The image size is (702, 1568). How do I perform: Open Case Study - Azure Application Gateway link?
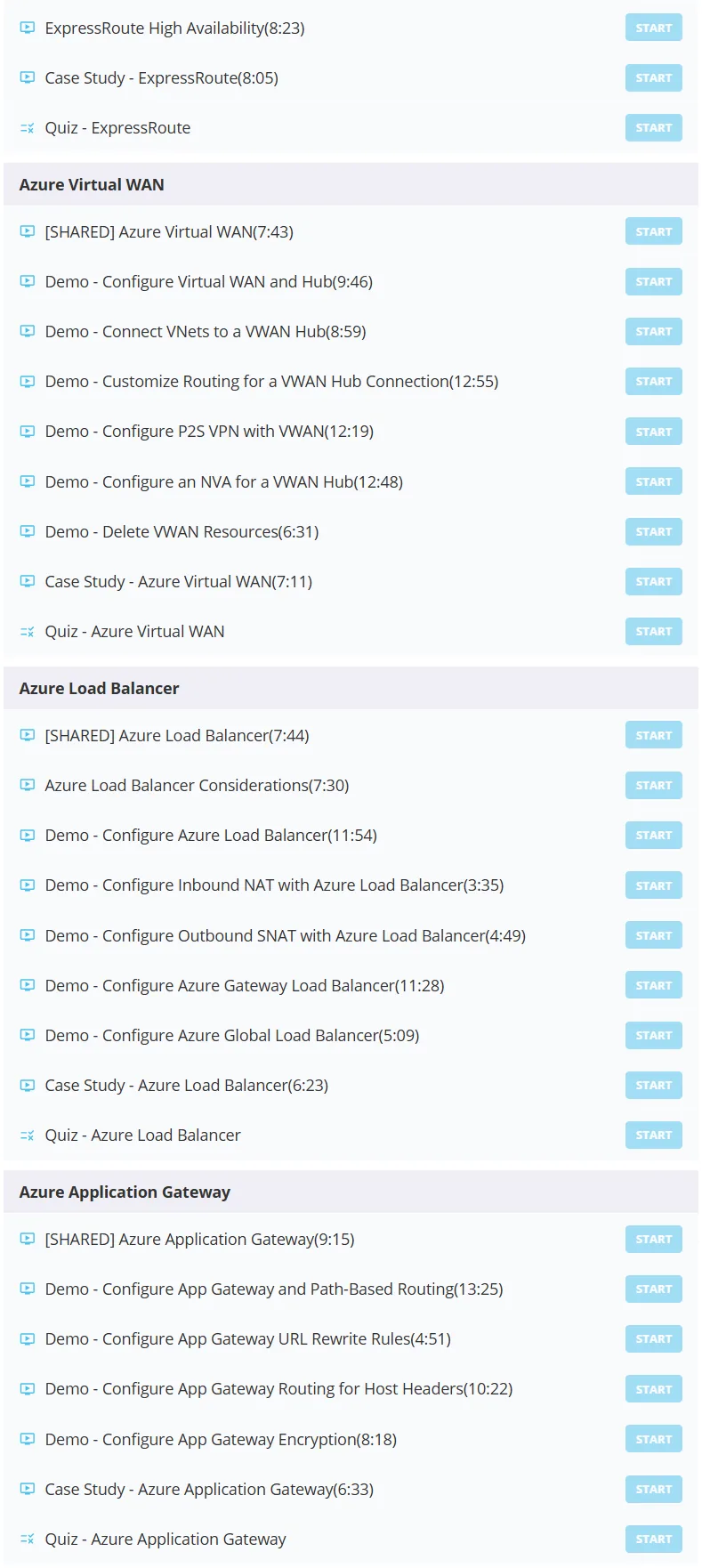click(x=209, y=1489)
